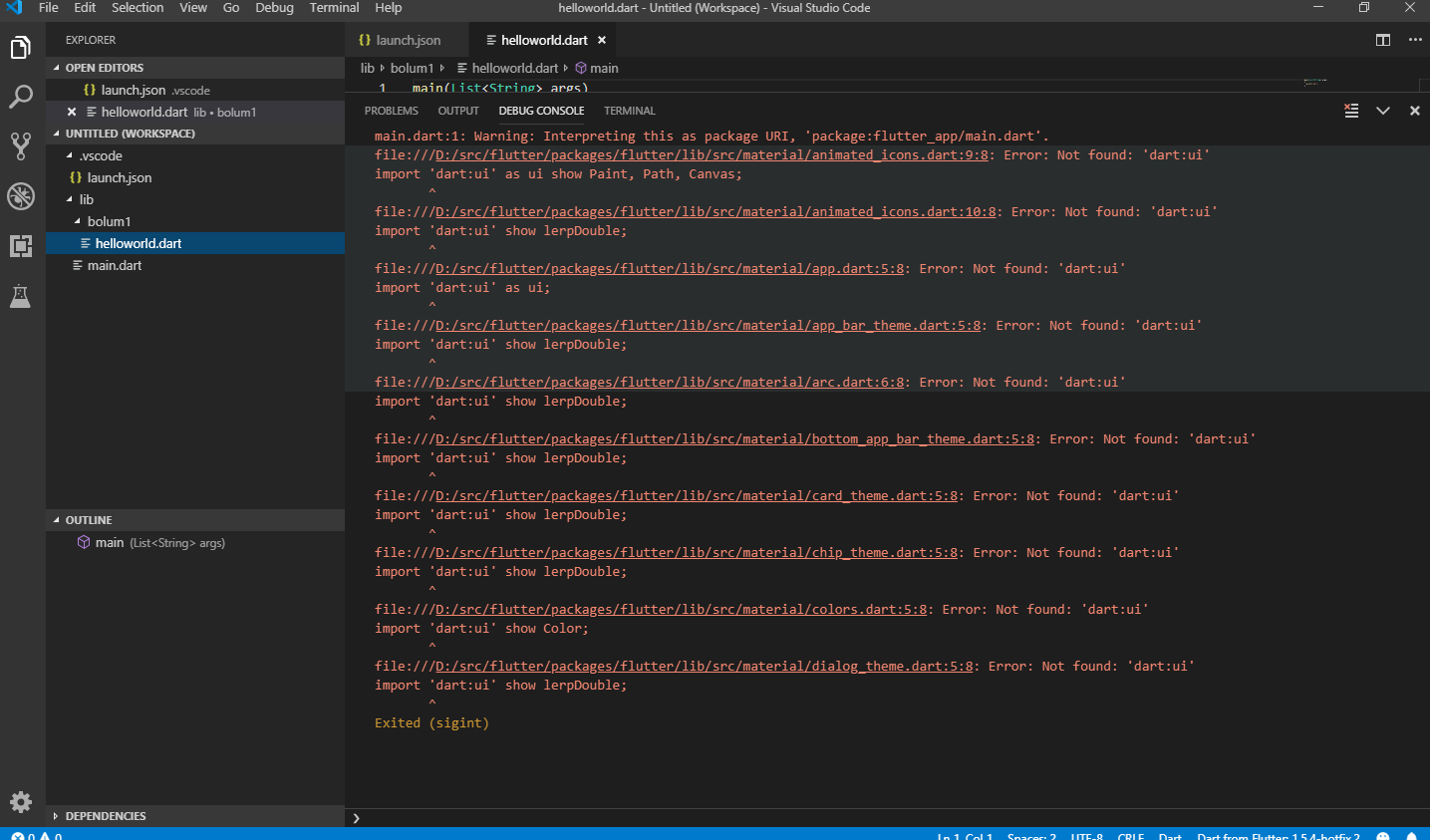Split the editor to the right

point(1383,40)
